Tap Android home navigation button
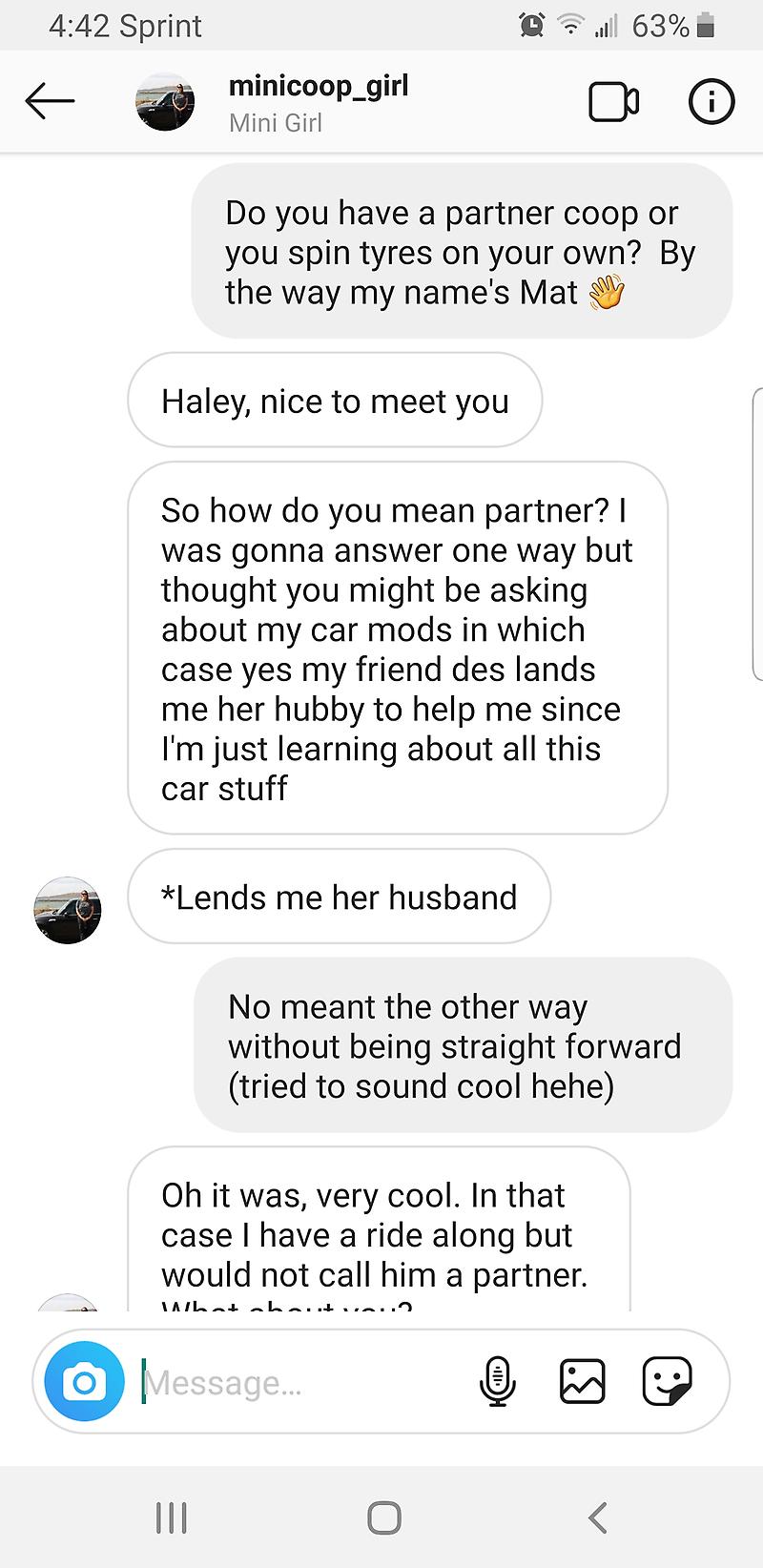 tap(383, 1517)
